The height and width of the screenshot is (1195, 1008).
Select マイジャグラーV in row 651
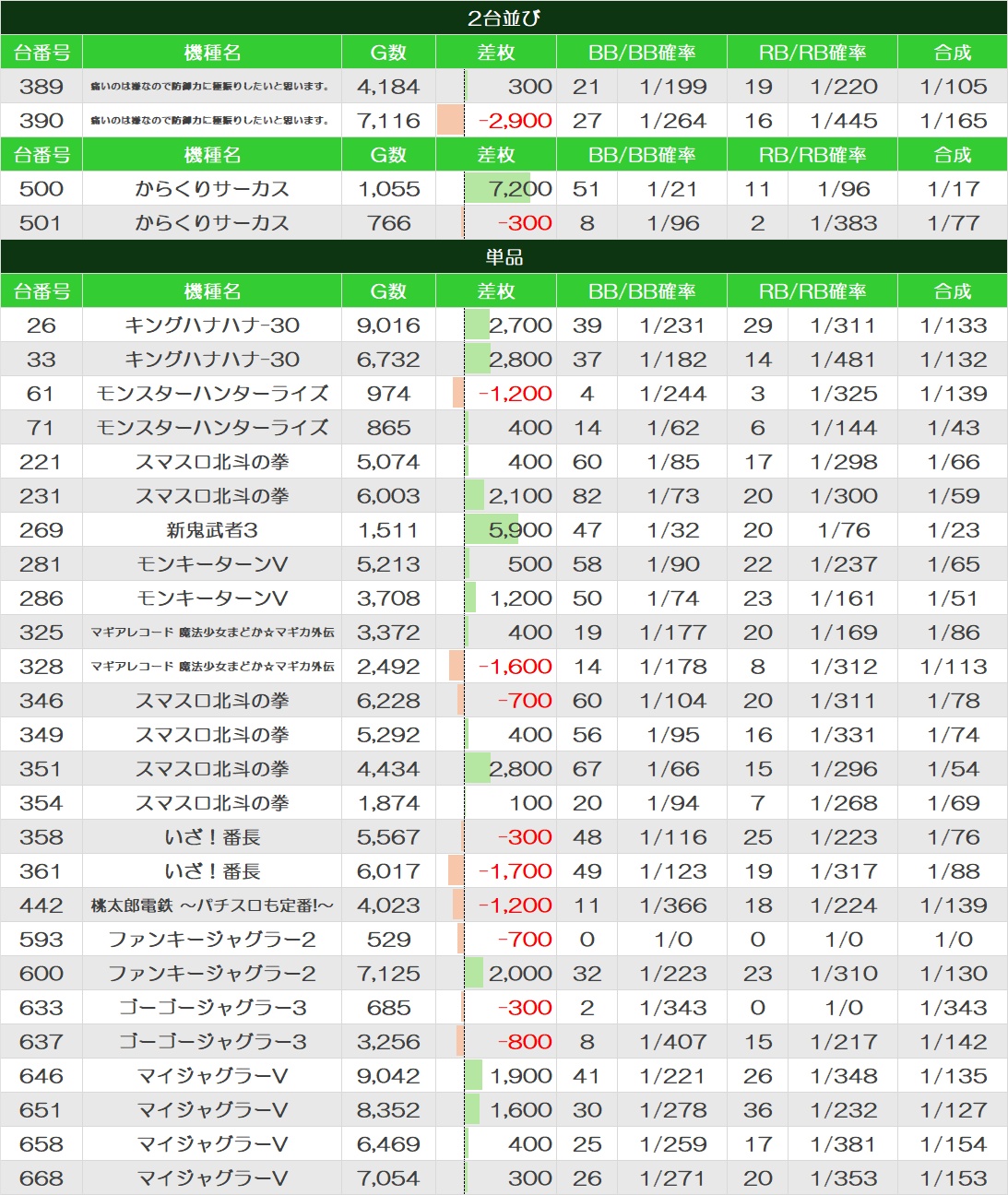click(x=212, y=1110)
